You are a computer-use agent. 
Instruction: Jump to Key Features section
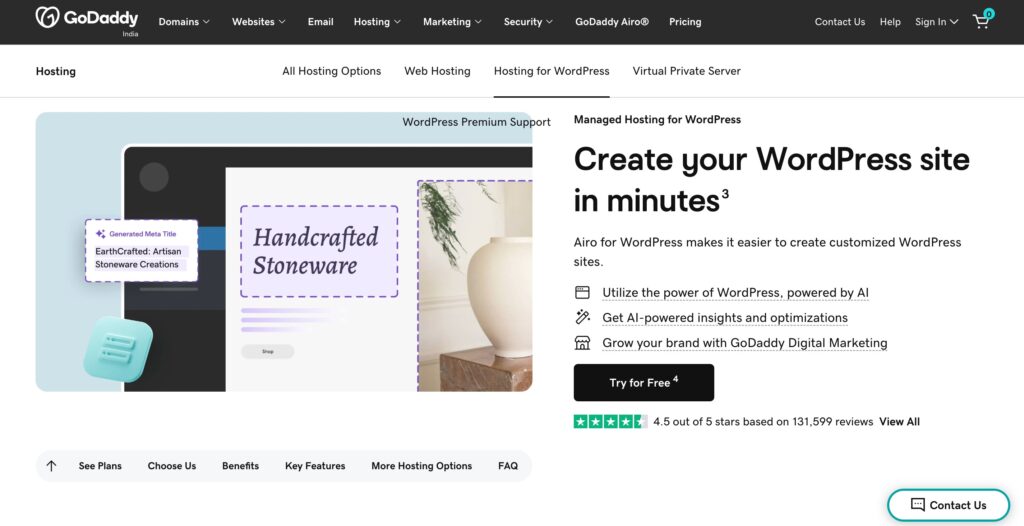315,466
